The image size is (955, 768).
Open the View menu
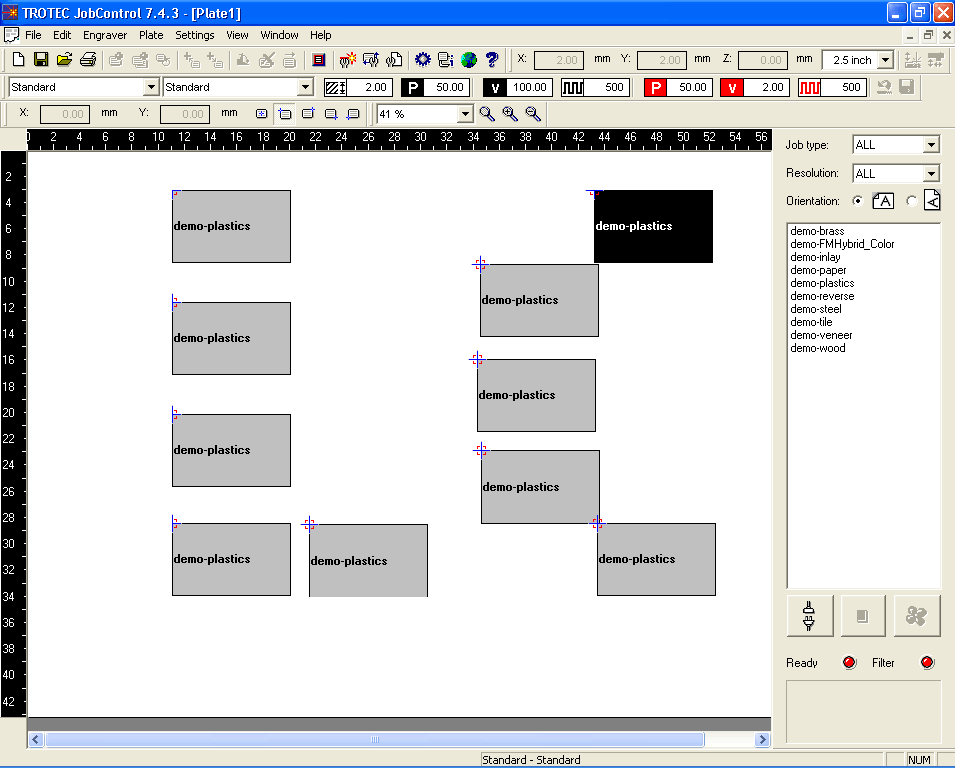pyautogui.click(x=238, y=35)
